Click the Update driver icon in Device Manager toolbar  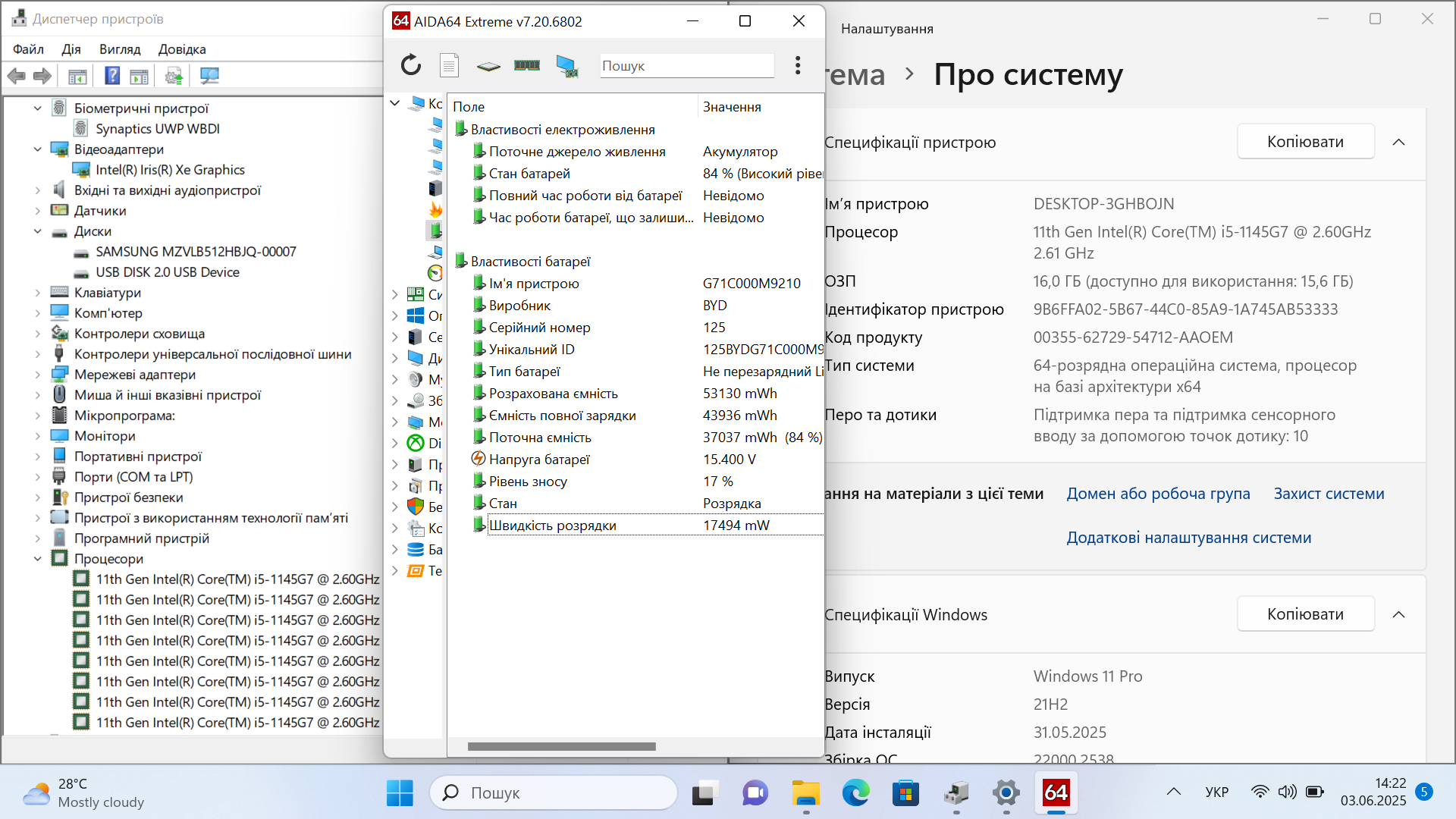(174, 76)
